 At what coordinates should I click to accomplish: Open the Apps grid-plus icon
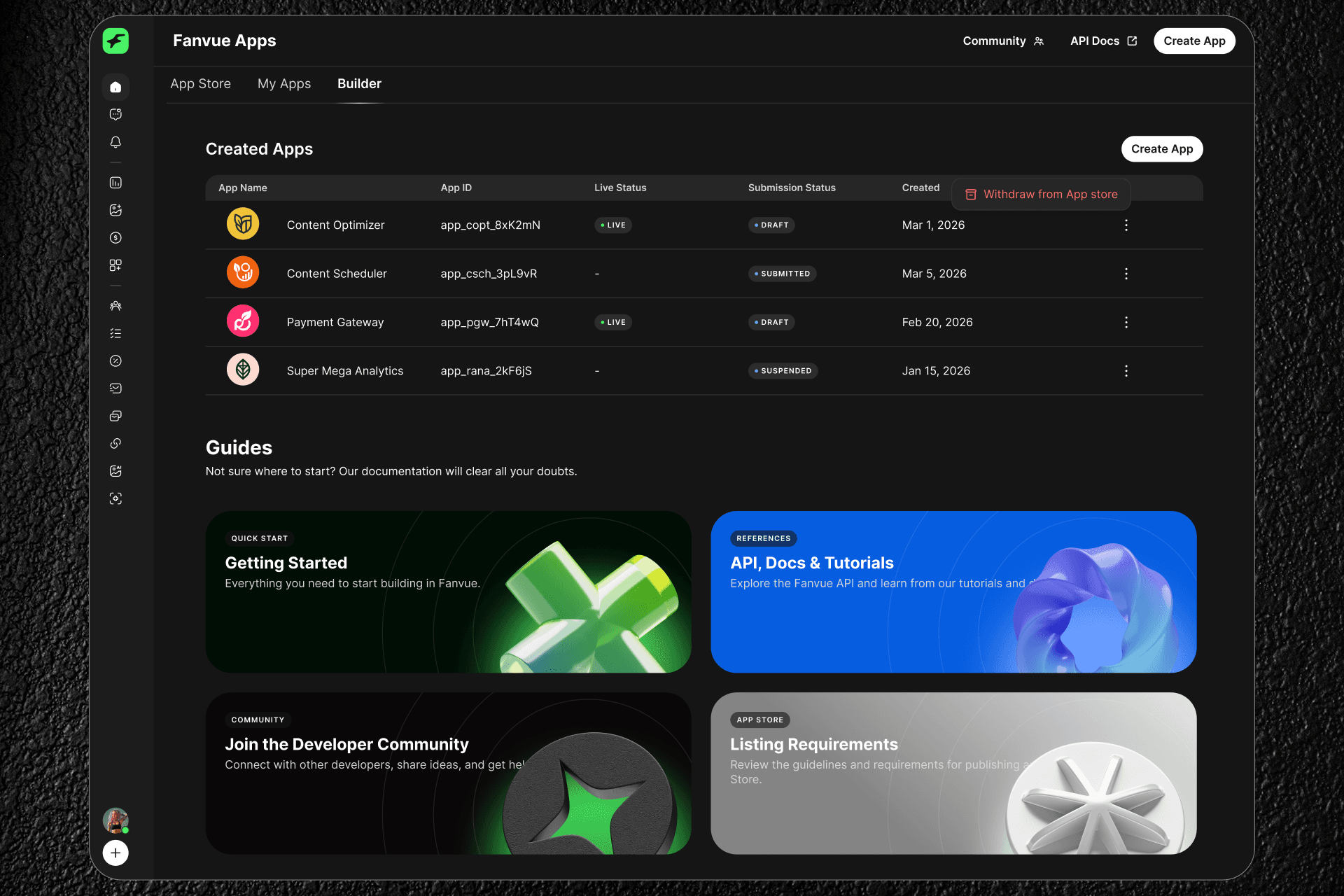115,265
